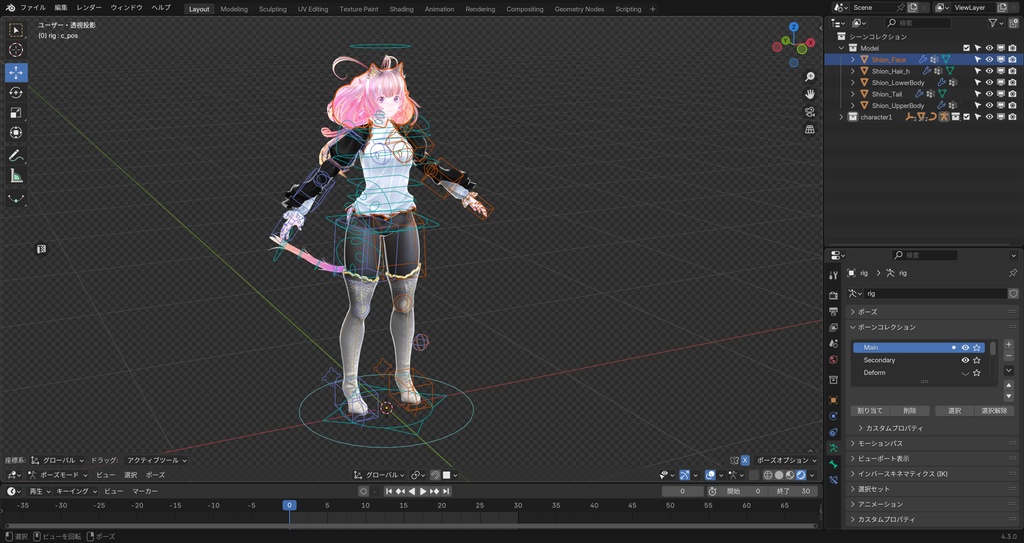The height and width of the screenshot is (543, 1024).
Task: Jump to the last frame
Action: 446,491
